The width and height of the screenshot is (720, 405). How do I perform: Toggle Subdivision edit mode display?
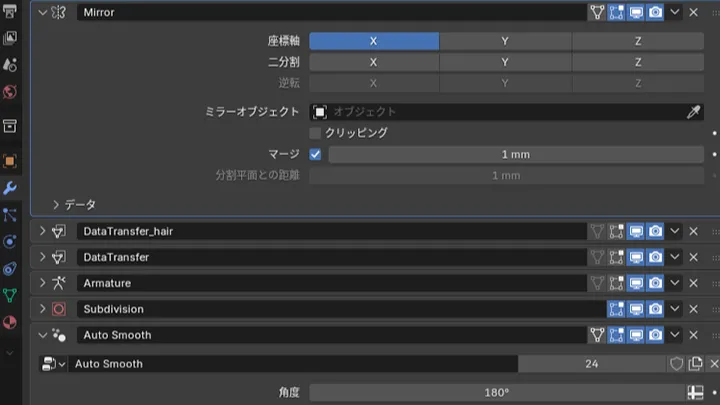(x=616, y=309)
